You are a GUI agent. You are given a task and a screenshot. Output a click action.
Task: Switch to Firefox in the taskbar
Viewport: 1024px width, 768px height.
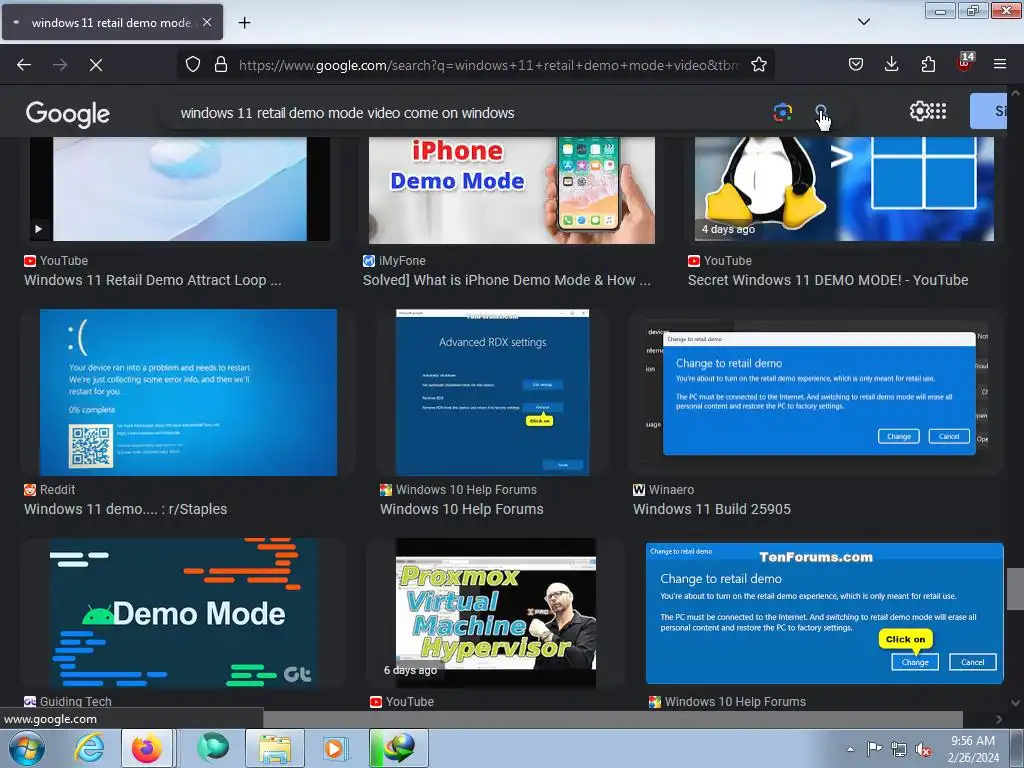click(147, 748)
